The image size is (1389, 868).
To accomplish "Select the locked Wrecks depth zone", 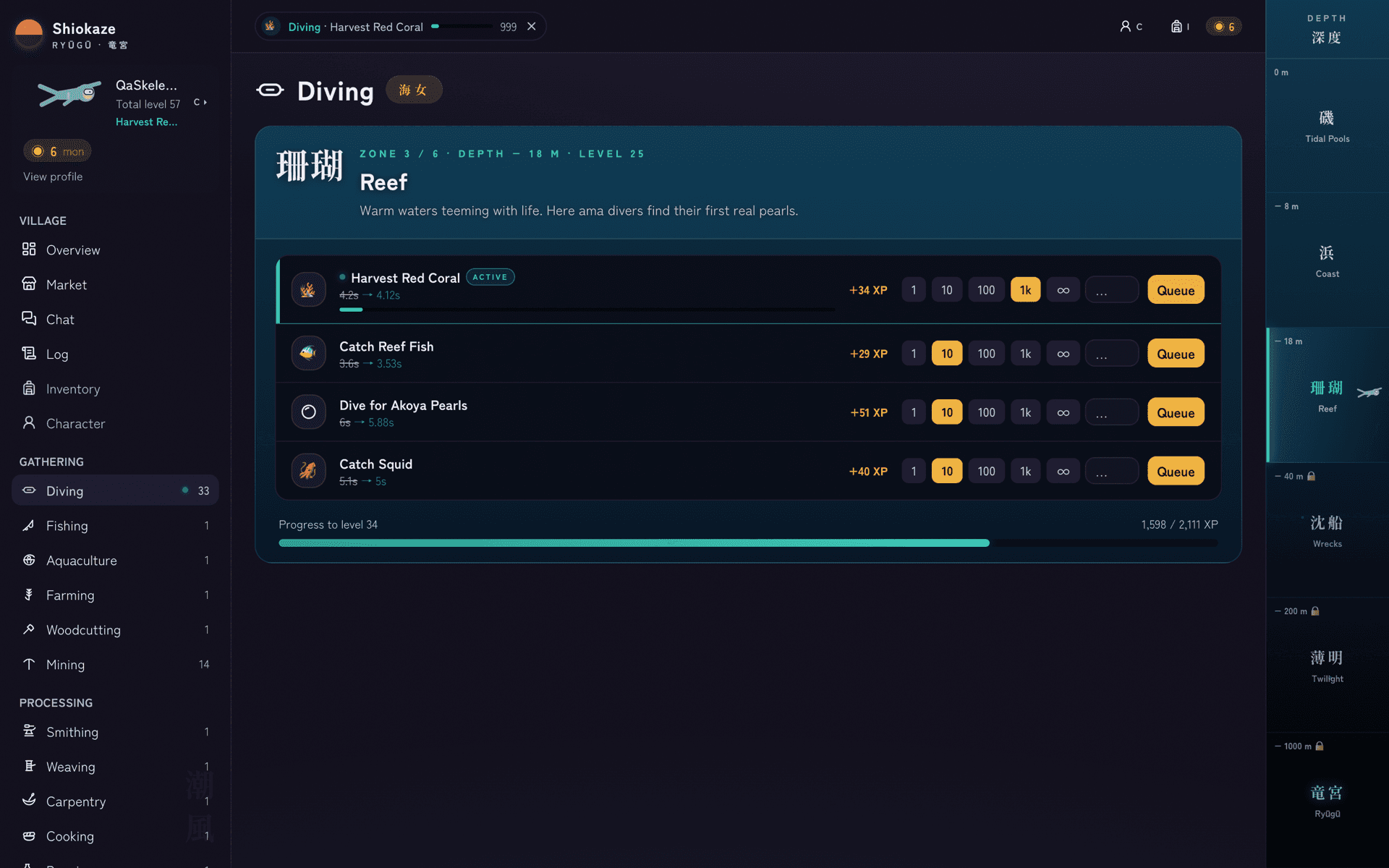I will (1327, 530).
